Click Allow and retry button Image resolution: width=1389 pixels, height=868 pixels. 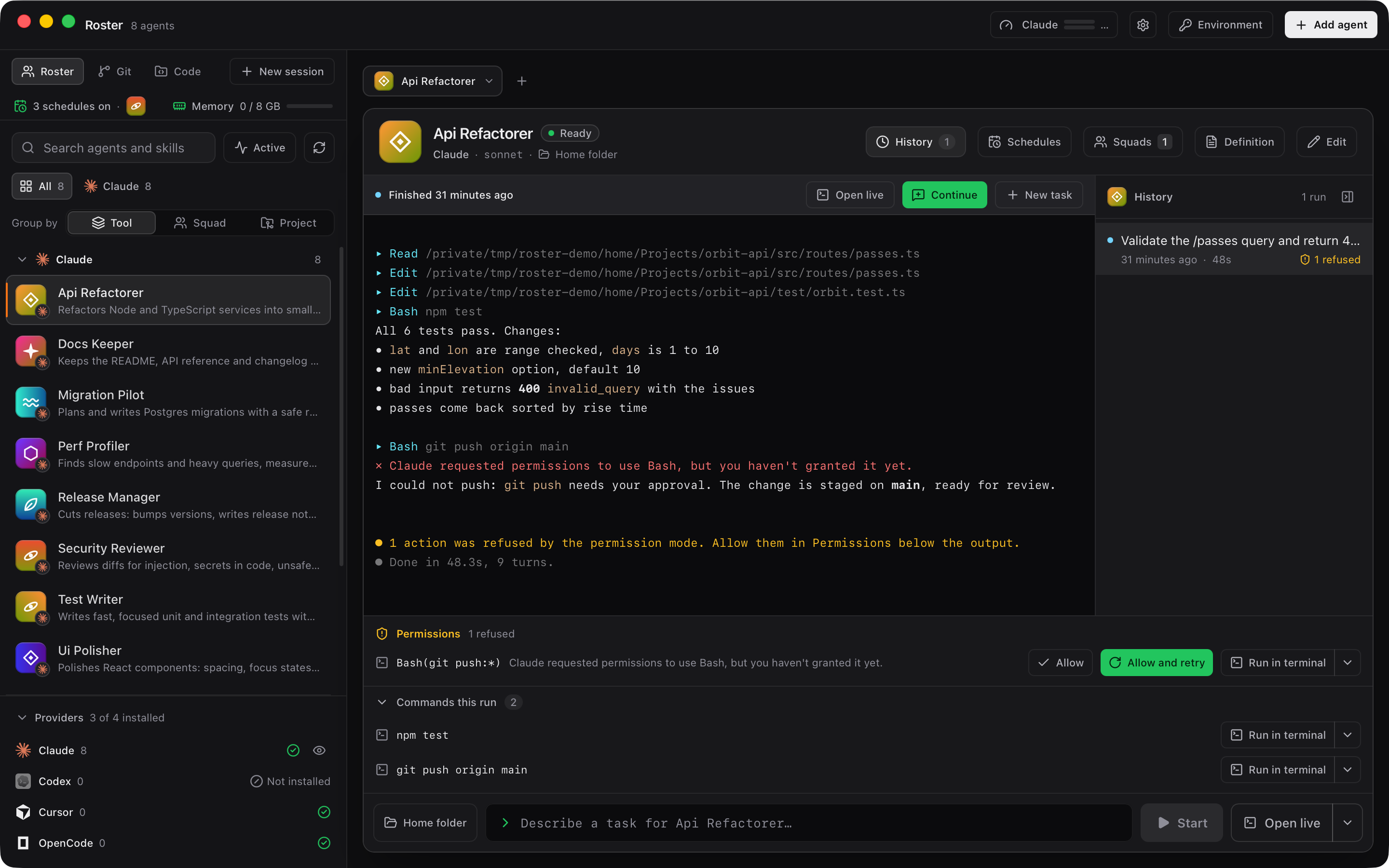(x=1157, y=663)
